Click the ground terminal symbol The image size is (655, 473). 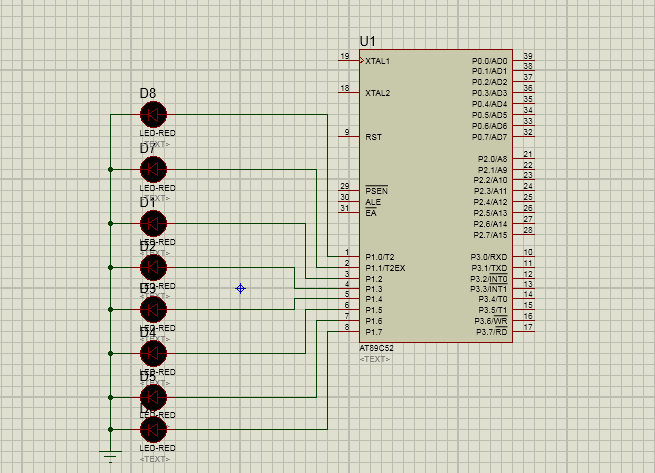click(110, 457)
